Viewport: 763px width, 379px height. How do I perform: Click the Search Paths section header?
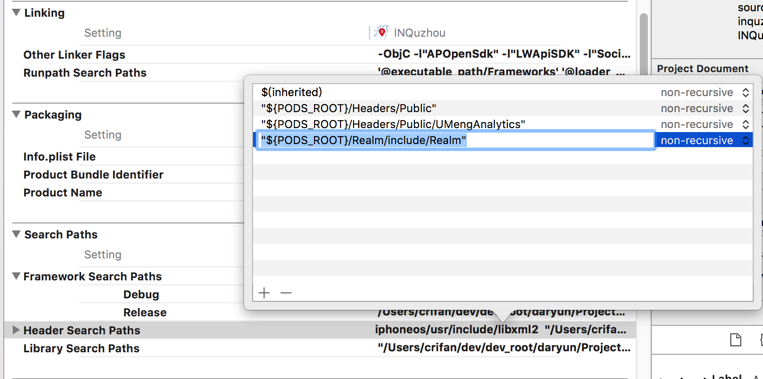(x=61, y=235)
